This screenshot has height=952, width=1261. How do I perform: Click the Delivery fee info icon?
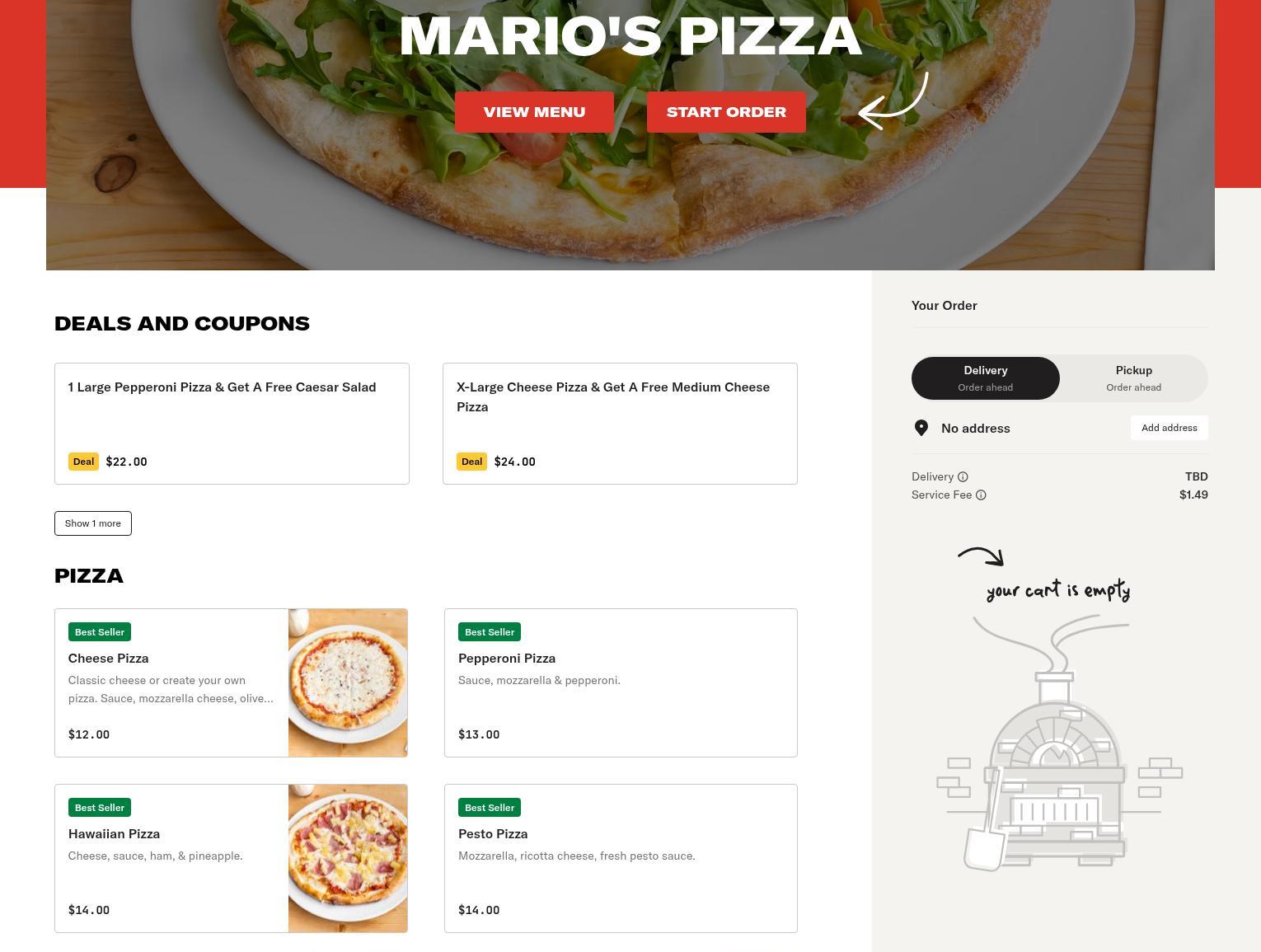963,476
